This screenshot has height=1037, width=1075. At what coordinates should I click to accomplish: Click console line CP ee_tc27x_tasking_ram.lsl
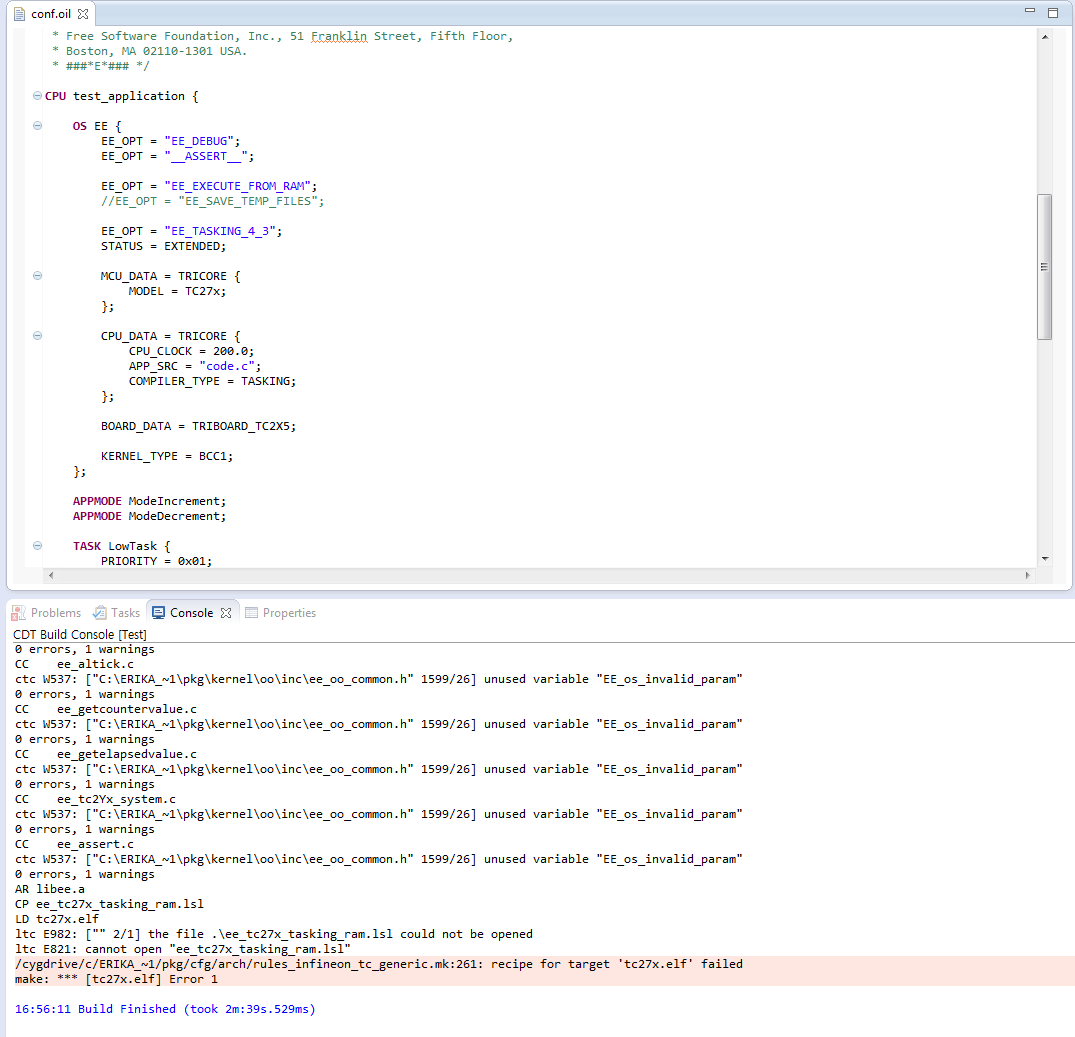(109, 905)
